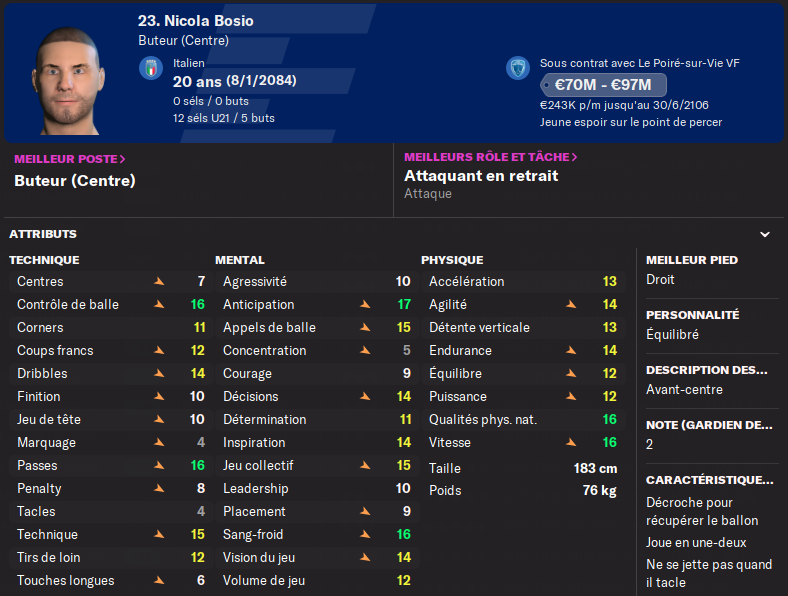
Task: Select the trend arrow next to Jeu collectif
Action: (x=365, y=466)
